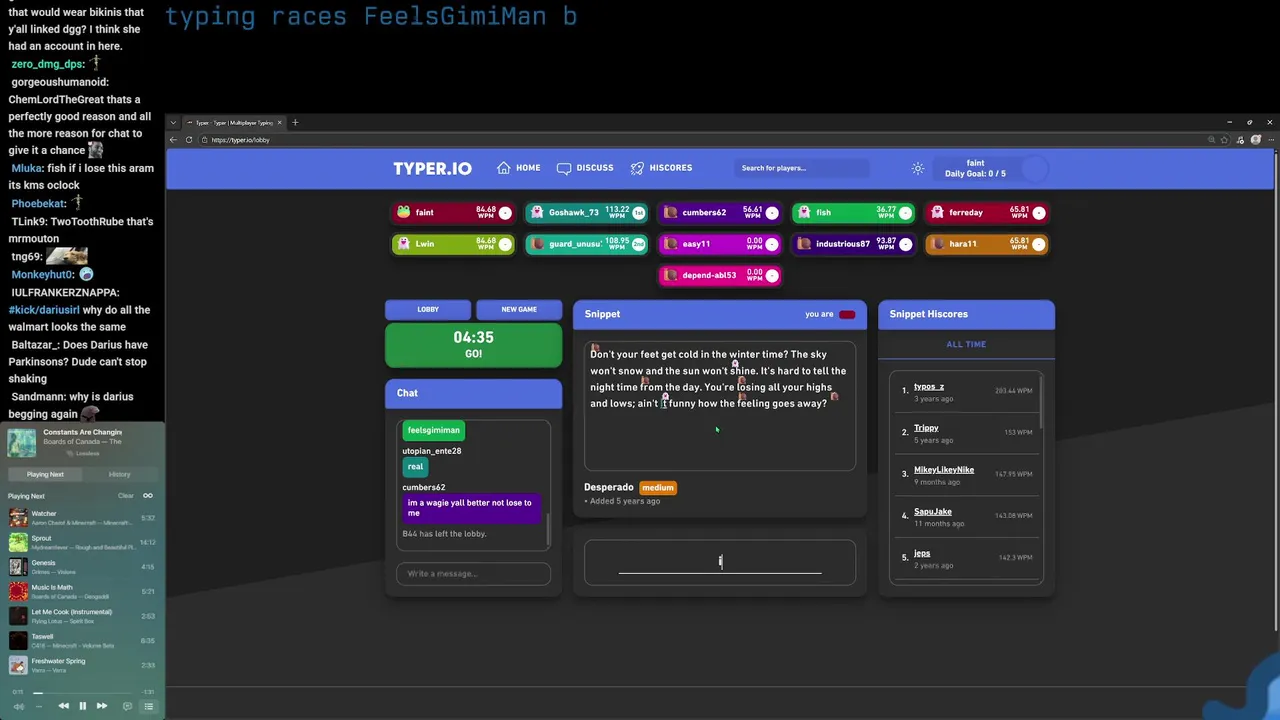
Task: Click the medium difficulty badge
Action: point(658,487)
